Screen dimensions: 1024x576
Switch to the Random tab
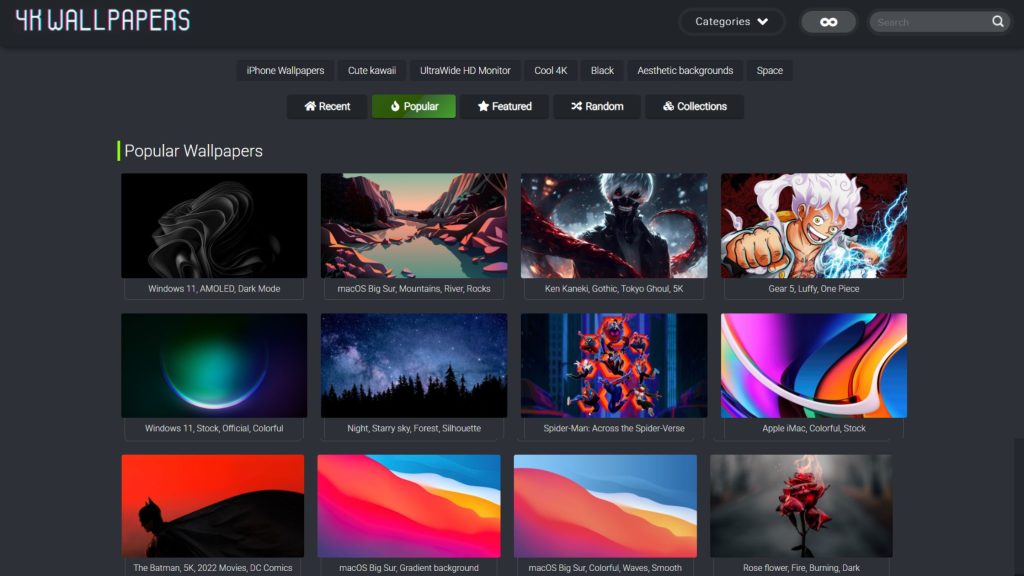[597, 106]
